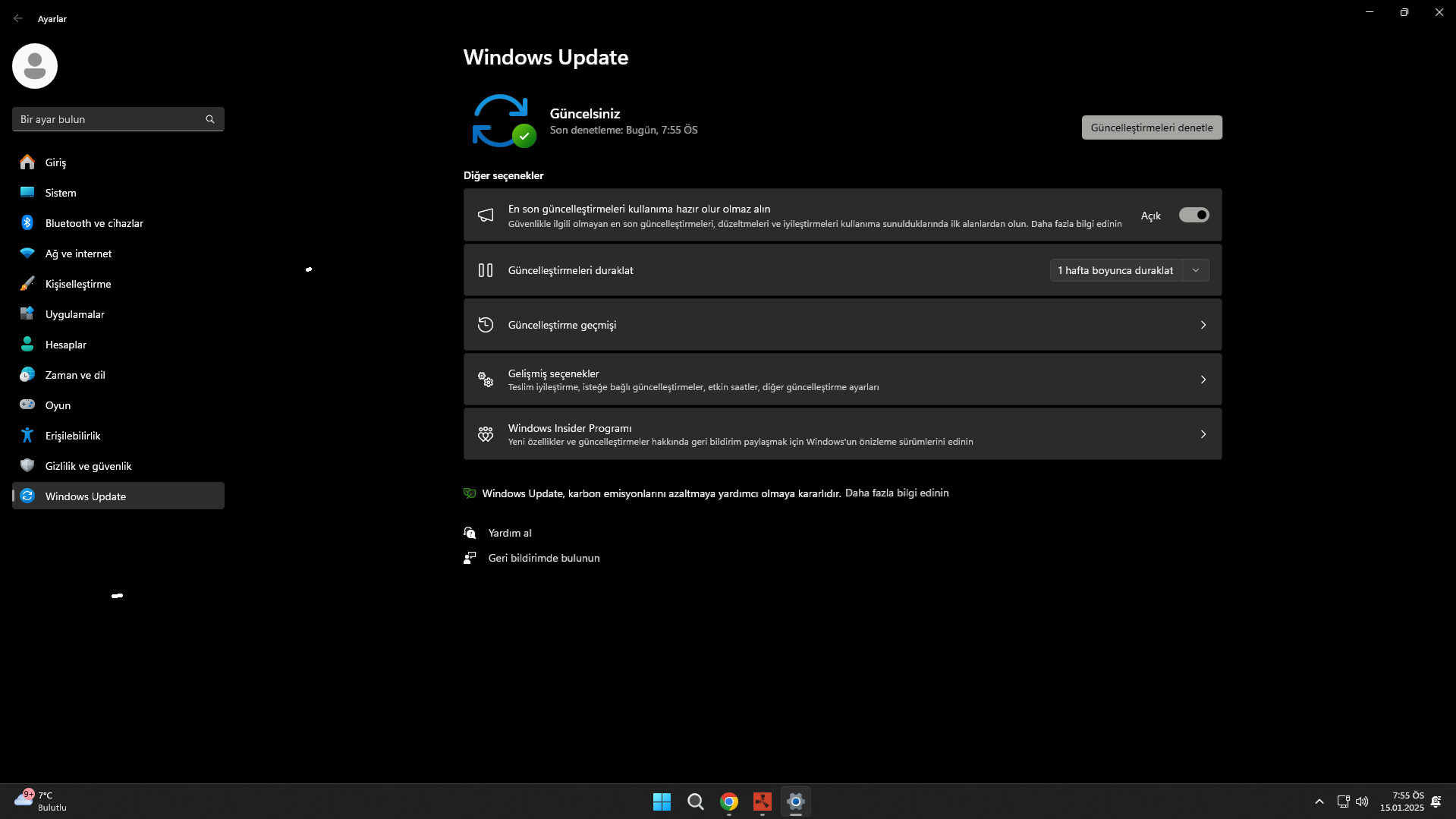Toggle off the latest updates switch
This screenshot has height=819, width=1456.
(1194, 216)
